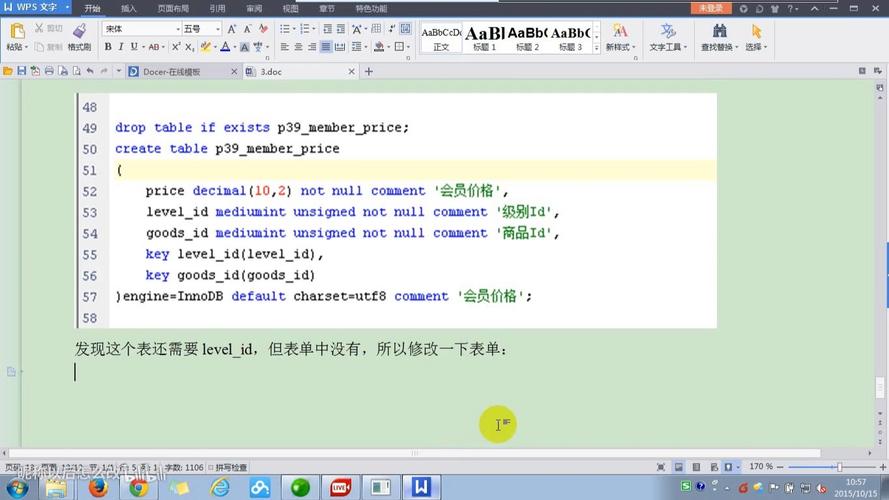
Task: Align text right
Action: click(312, 47)
